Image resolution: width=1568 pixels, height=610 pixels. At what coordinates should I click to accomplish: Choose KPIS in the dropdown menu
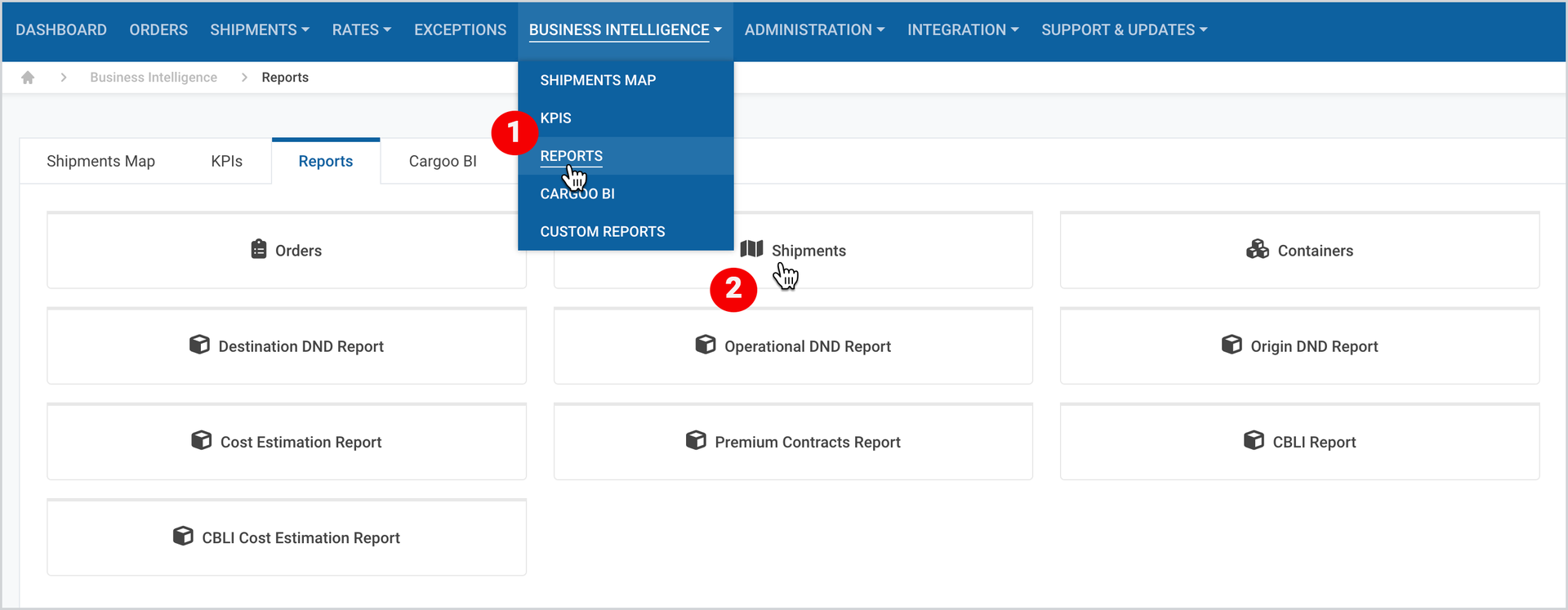(x=626, y=118)
